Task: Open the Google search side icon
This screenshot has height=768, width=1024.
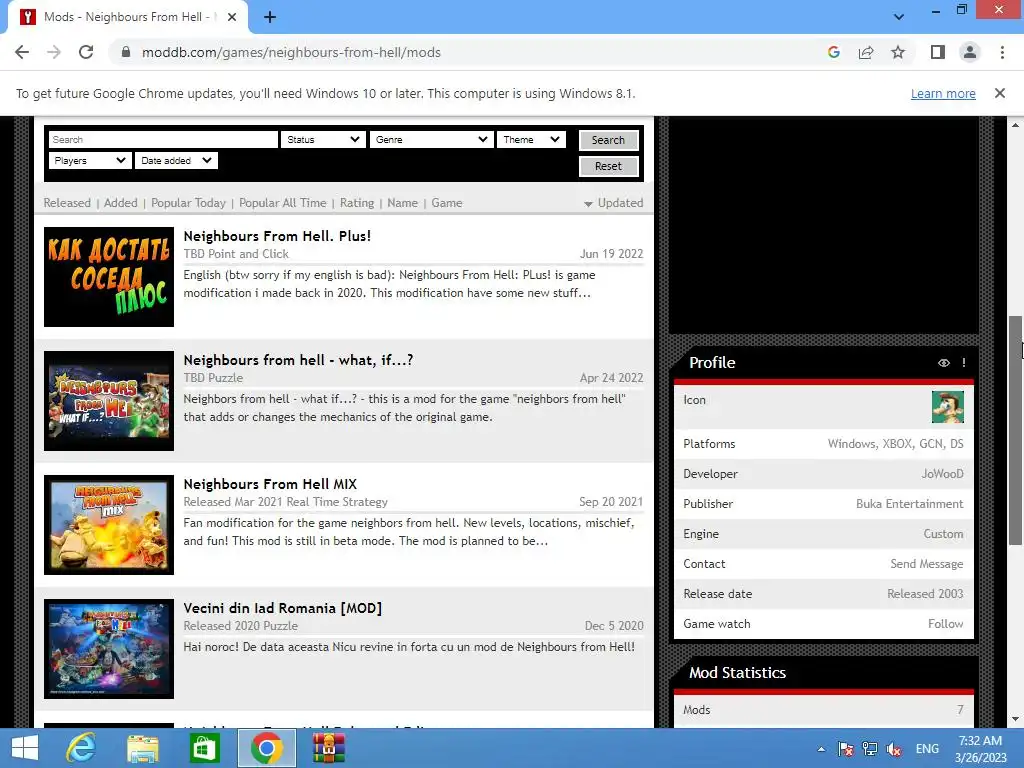Action: 833,52
